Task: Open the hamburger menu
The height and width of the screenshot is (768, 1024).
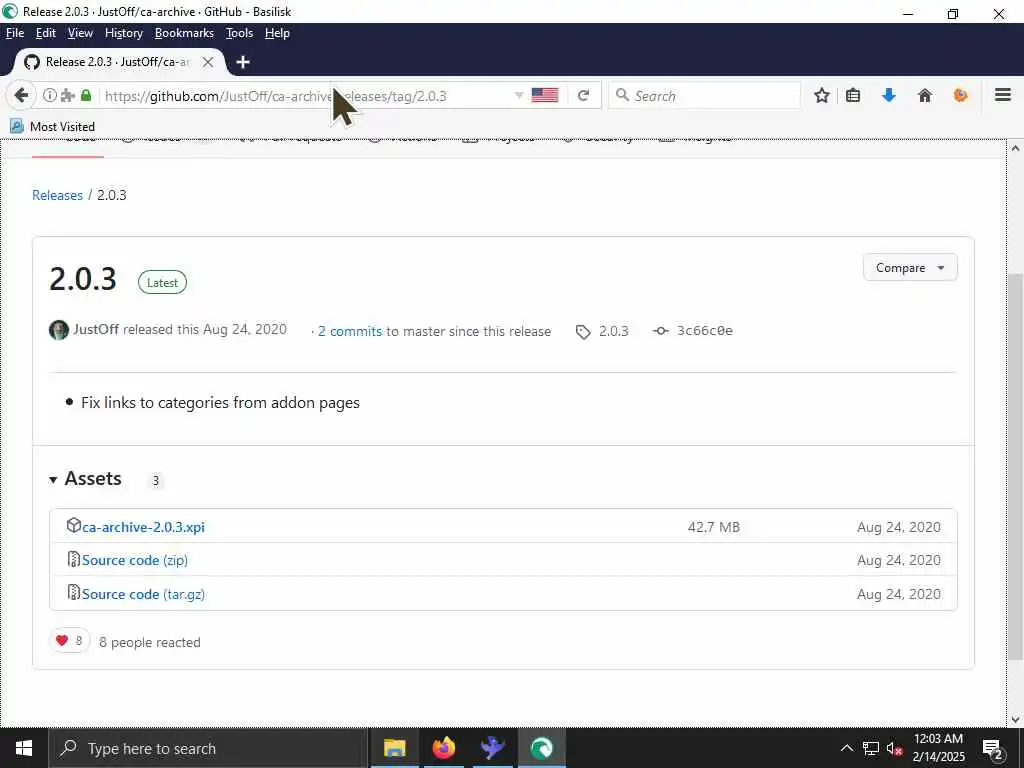Action: (x=1002, y=96)
